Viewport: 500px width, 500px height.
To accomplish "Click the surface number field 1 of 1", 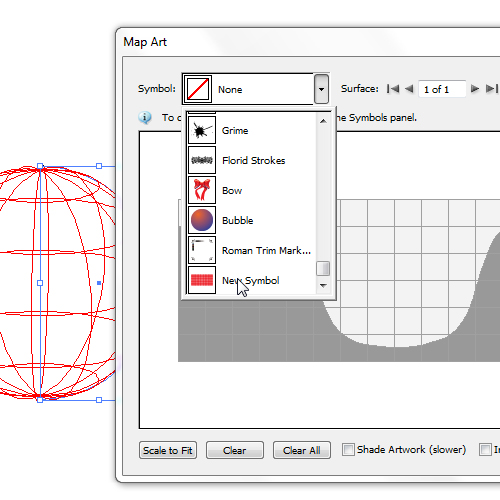I will click(x=442, y=89).
